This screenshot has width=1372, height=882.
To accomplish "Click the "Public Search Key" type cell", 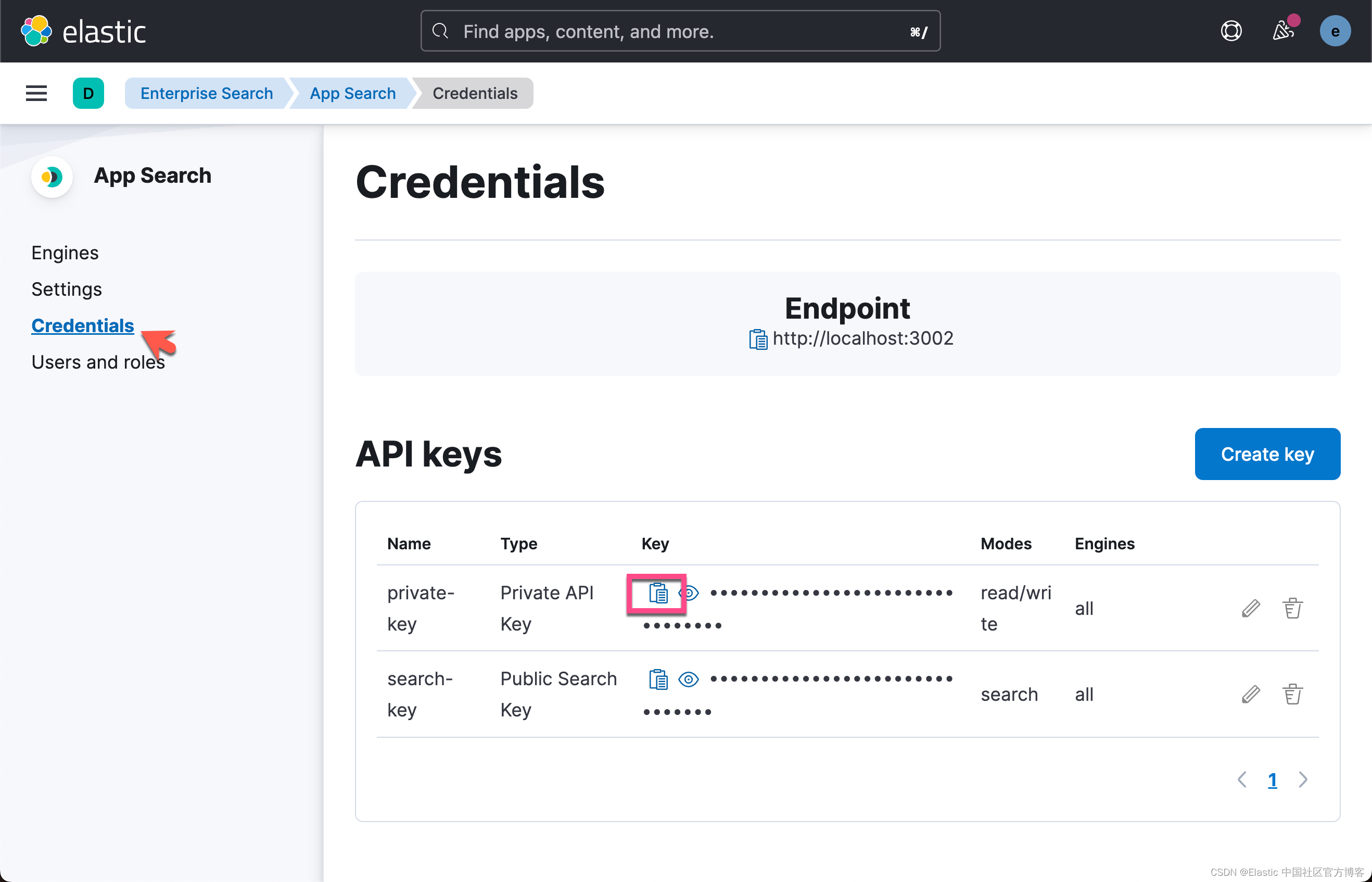I will pyautogui.click(x=558, y=694).
